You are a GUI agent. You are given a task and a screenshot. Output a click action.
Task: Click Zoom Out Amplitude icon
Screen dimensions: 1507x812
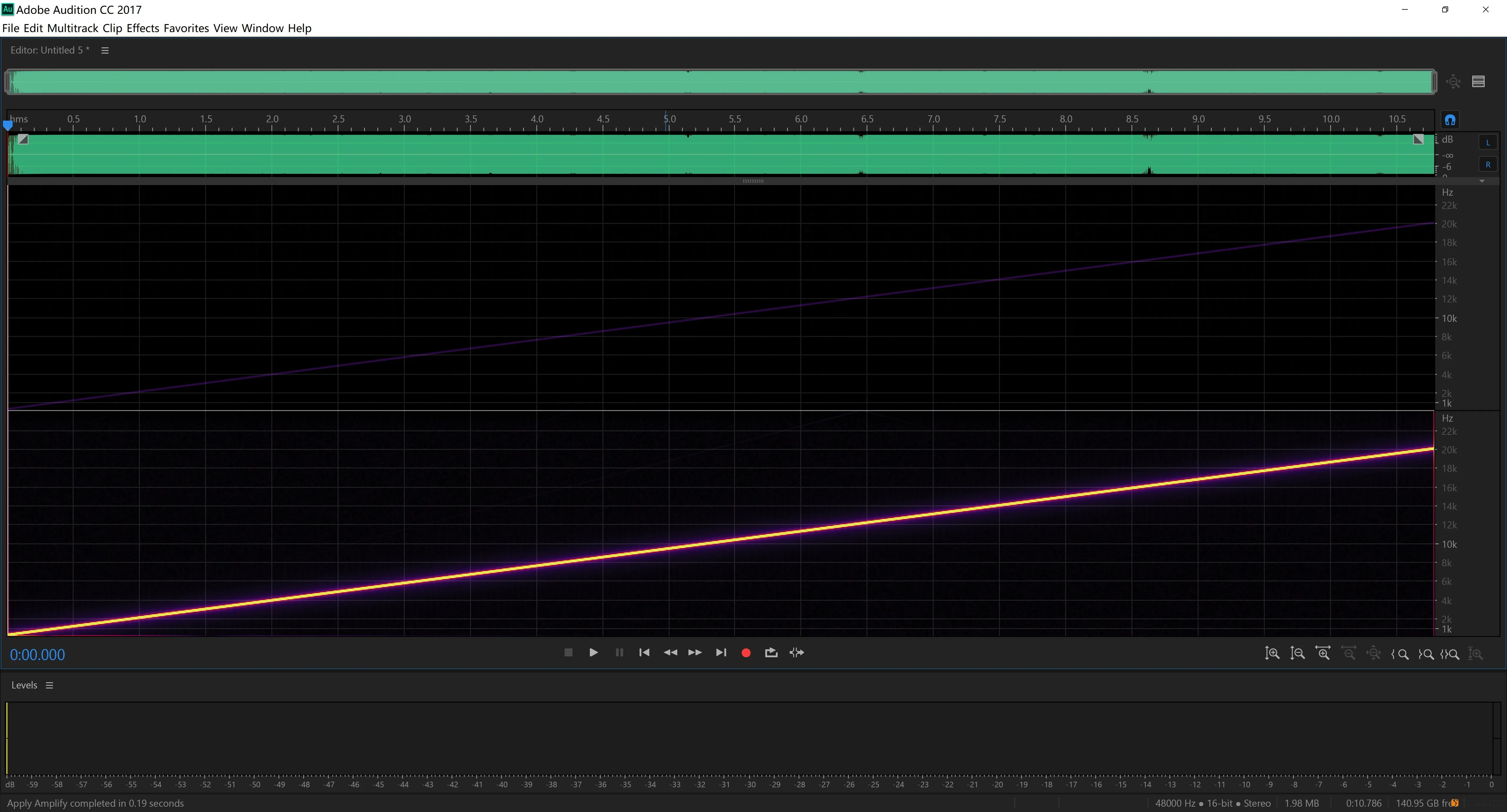[1297, 654]
